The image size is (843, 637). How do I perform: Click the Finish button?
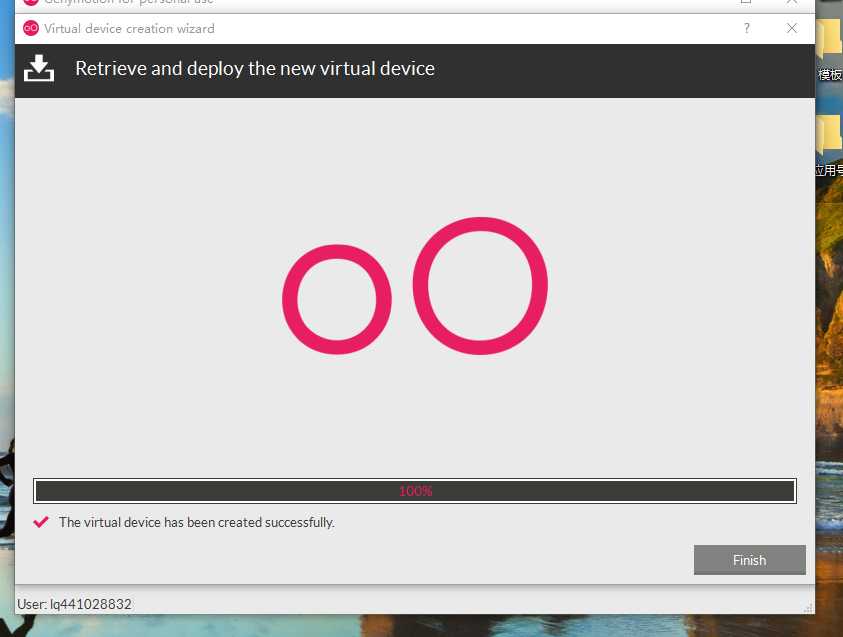coord(749,560)
